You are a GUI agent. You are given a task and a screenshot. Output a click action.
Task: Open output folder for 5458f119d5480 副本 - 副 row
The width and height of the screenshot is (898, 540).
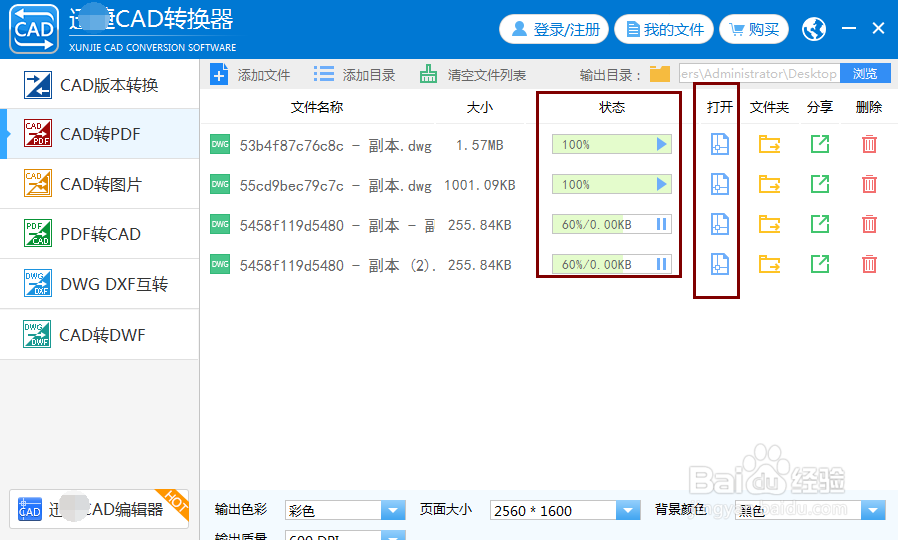click(x=769, y=224)
